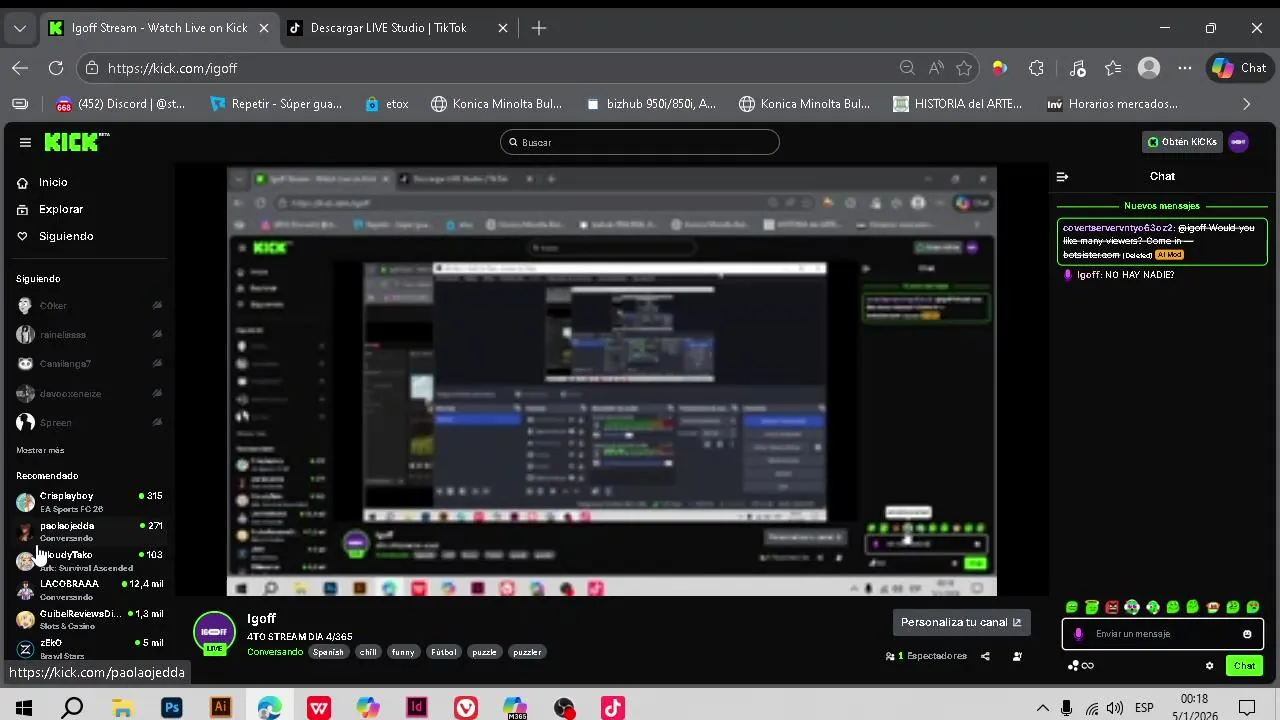Viewport: 1280px width, 720px height.
Task: Open chat settings gear icon
Action: point(1209,665)
